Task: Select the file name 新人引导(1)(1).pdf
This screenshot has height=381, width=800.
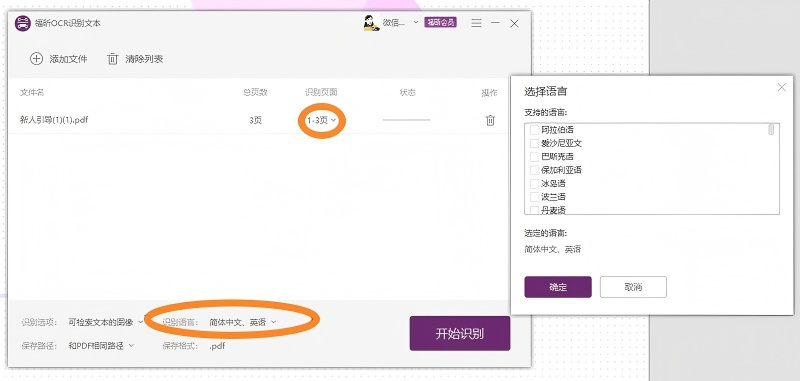Action: [55, 120]
